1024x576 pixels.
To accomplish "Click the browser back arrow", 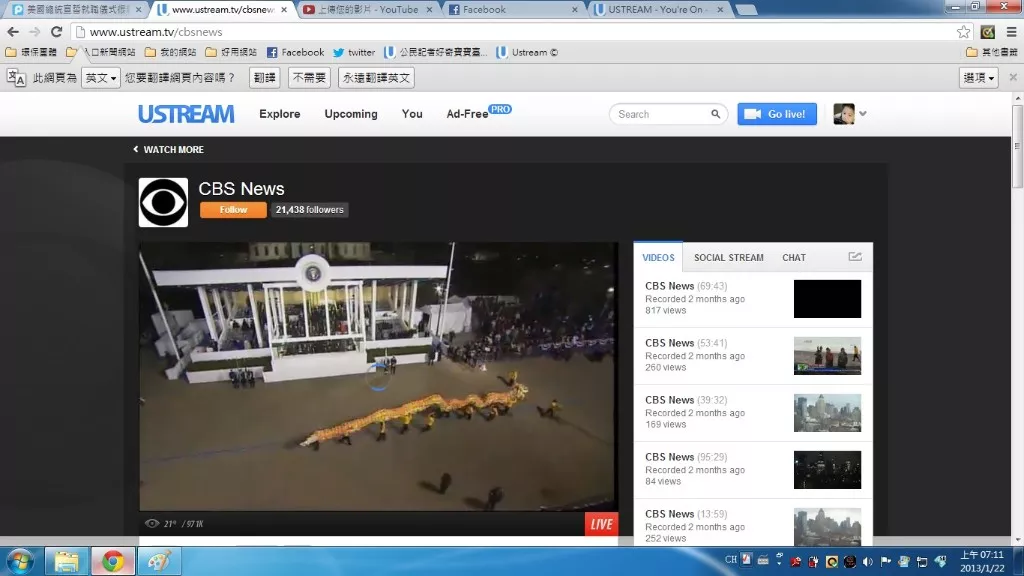I will [13, 31].
